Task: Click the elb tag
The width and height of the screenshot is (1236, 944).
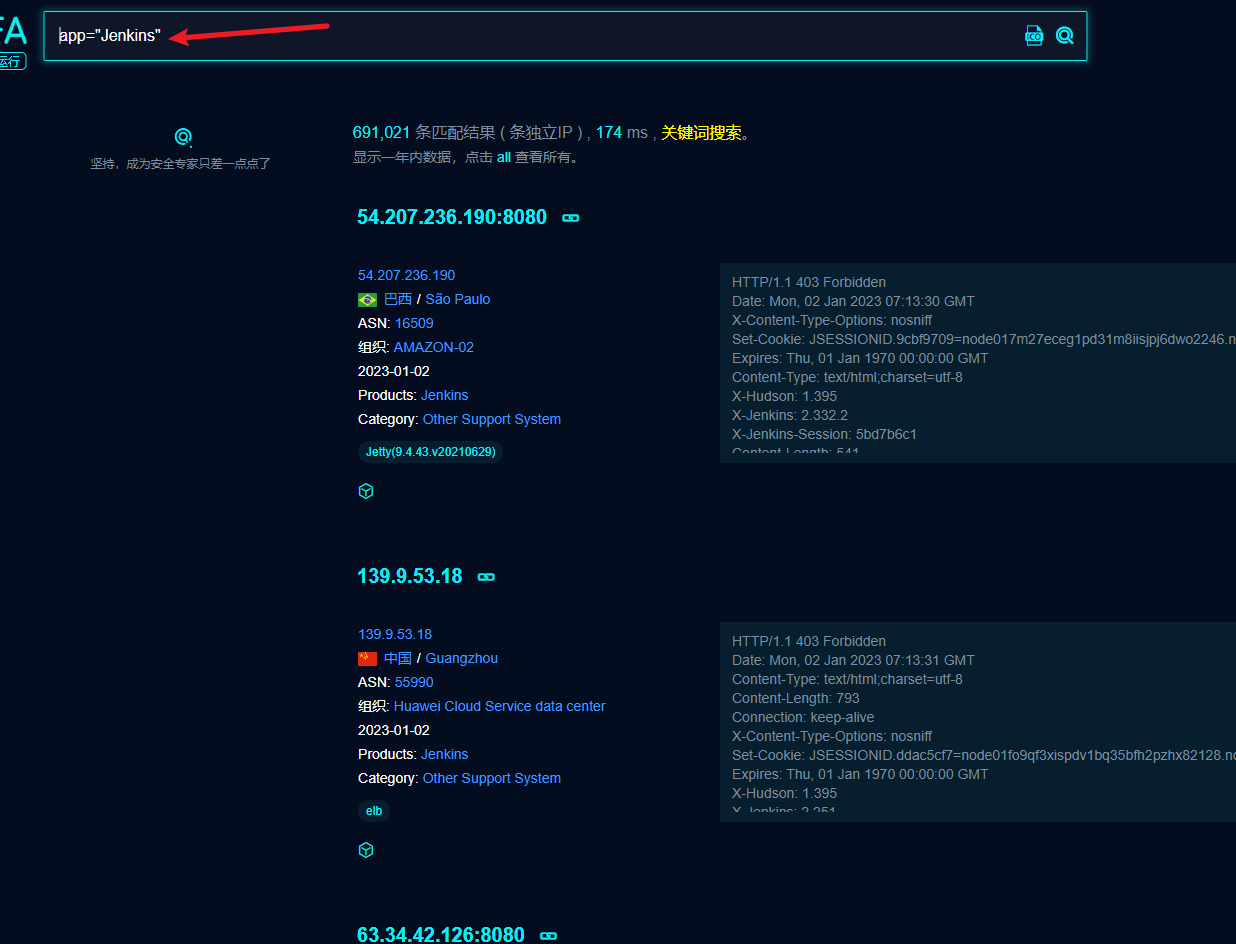Action: click(x=374, y=811)
